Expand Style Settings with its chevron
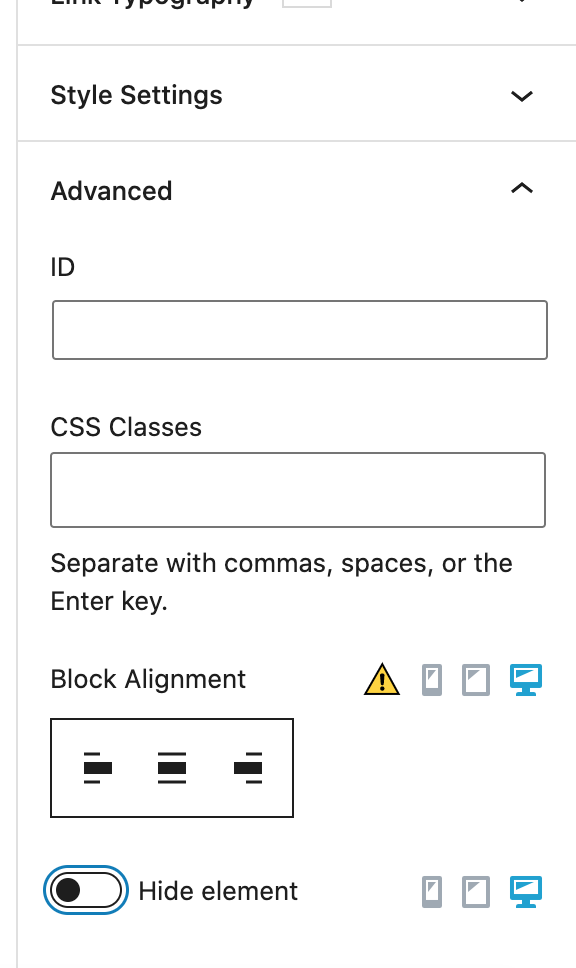 point(522,96)
